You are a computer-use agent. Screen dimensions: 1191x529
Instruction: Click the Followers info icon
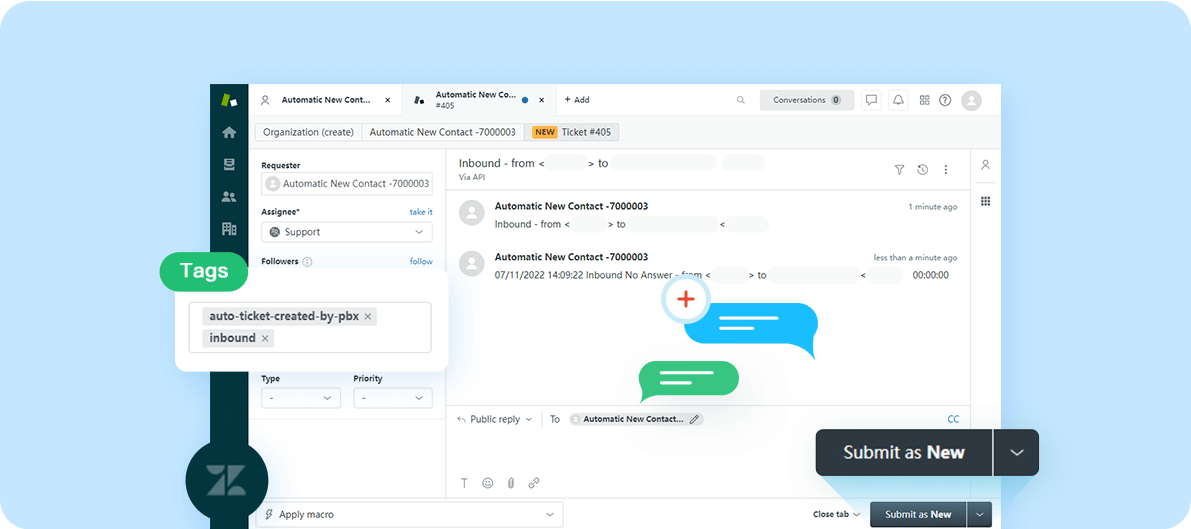click(307, 261)
